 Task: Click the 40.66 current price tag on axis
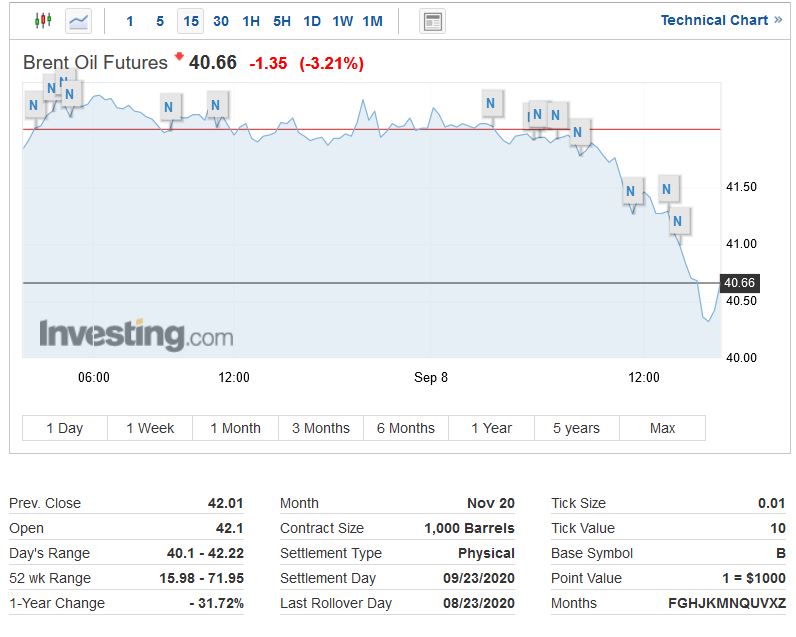coord(740,283)
